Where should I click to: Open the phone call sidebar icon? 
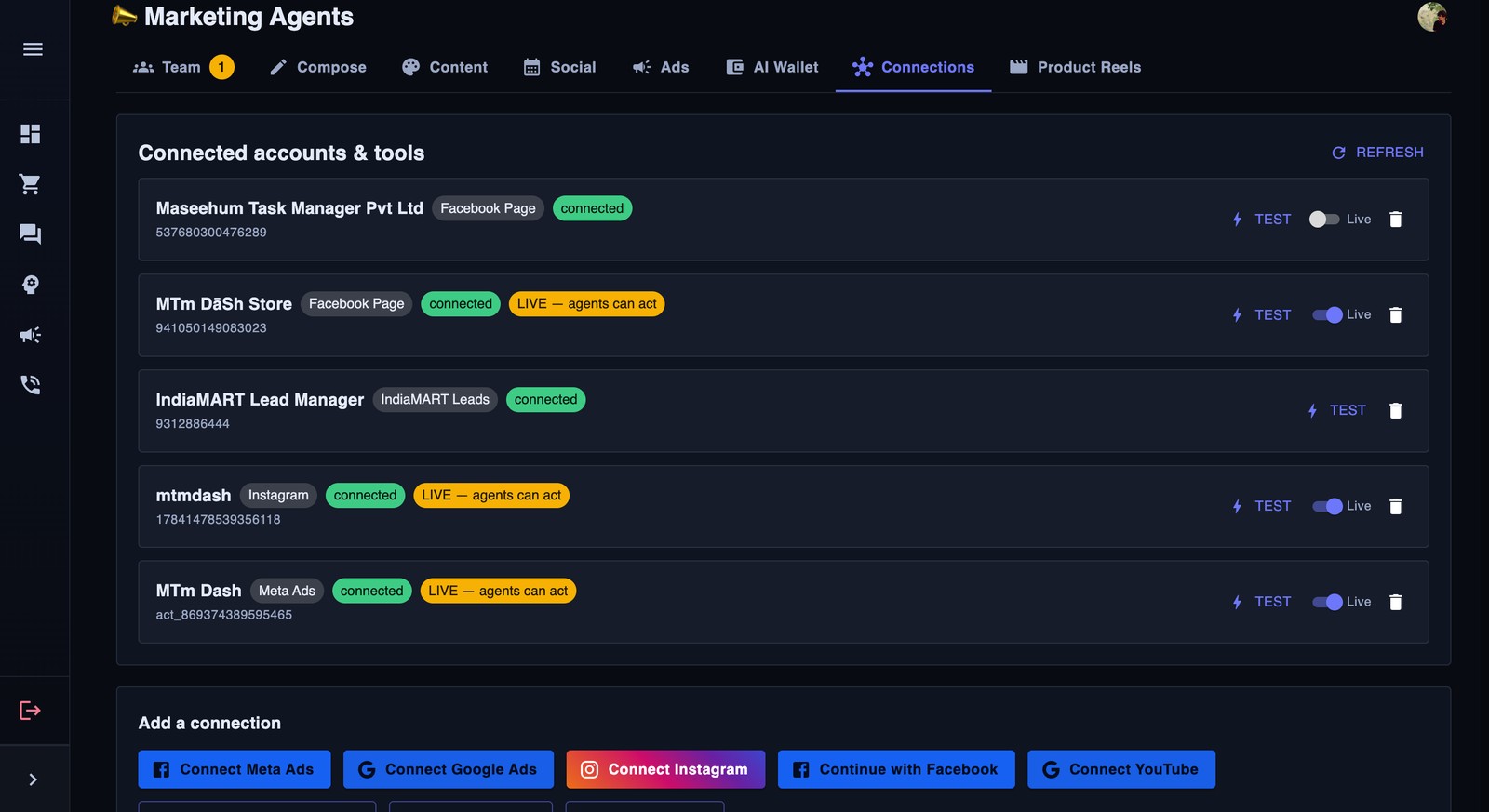(x=31, y=385)
